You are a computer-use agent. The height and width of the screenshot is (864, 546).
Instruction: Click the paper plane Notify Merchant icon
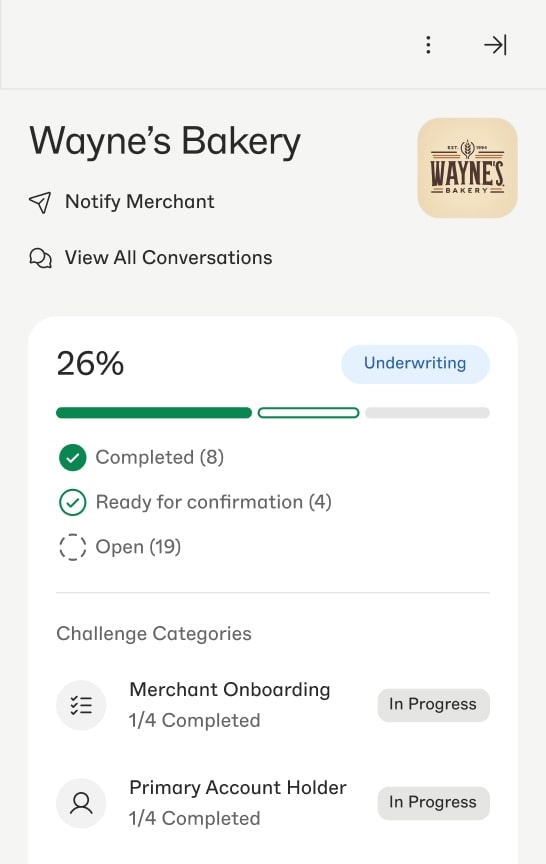pyautogui.click(x=40, y=202)
